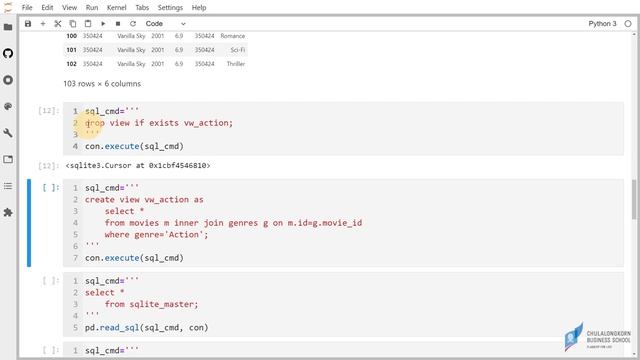Image resolution: width=640 pixels, height=360 pixels.
Task: Open the notebook tools wrench icon
Action: pyautogui.click(x=8, y=133)
